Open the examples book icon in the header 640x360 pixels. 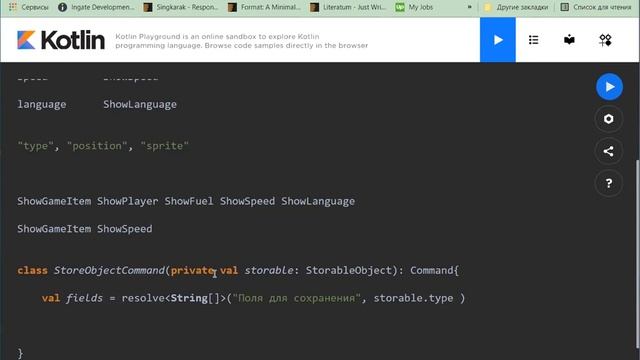coord(569,40)
